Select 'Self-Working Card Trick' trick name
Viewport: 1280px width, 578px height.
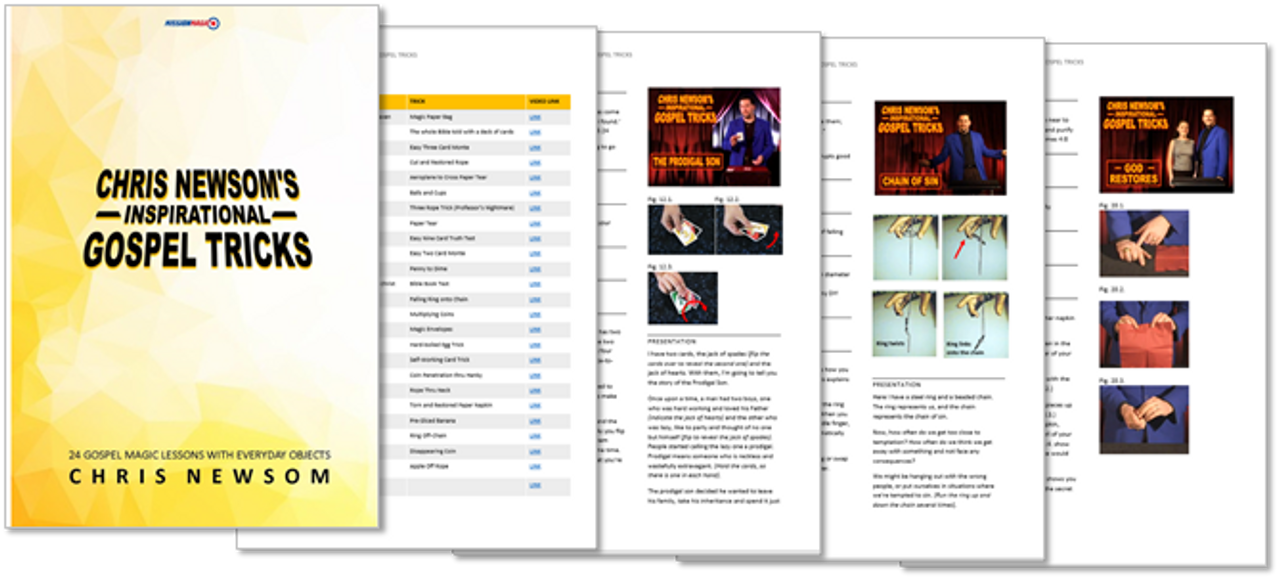click(439, 360)
